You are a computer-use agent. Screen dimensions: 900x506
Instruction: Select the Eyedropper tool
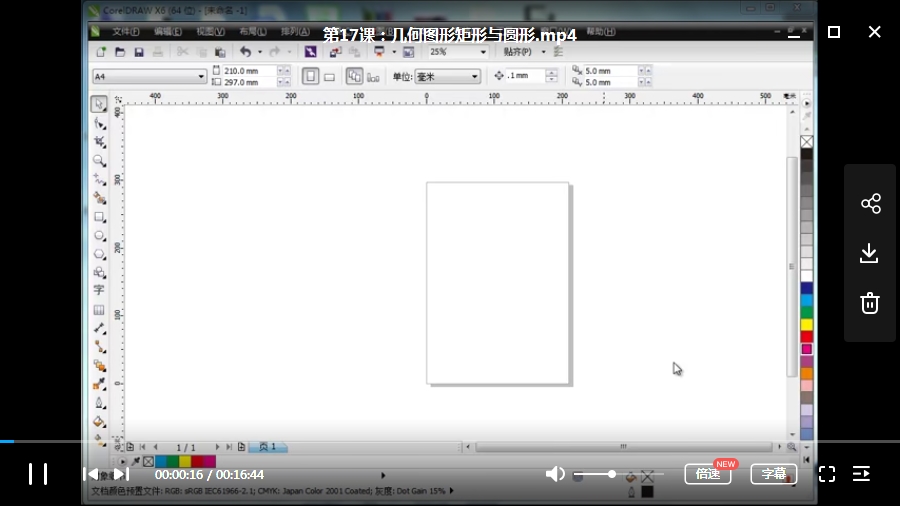click(x=99, y=384)
